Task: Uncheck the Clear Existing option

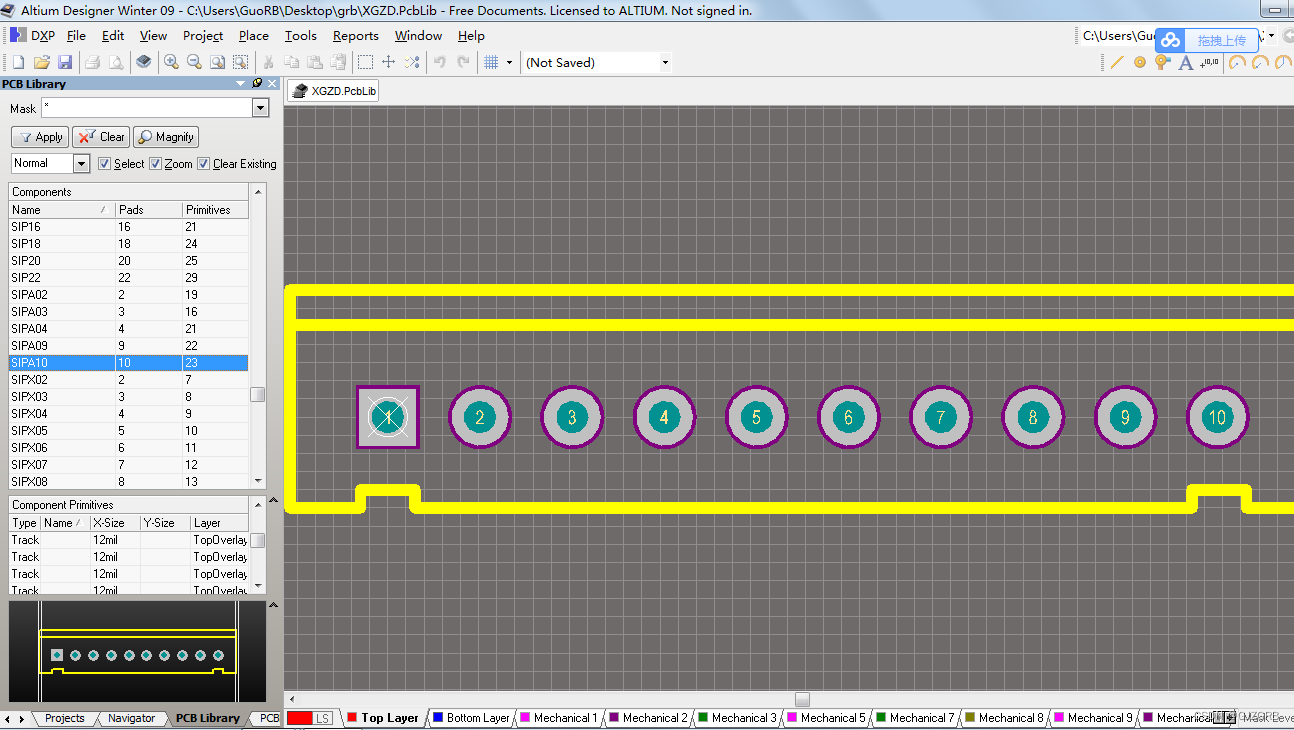Action: click(203, 163)
